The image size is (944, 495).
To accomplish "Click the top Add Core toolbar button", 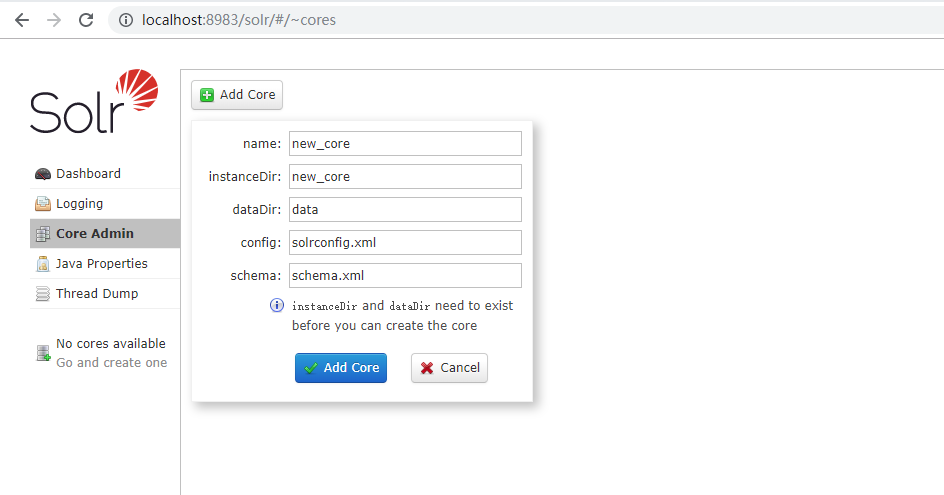I will (x=237, y=95).
